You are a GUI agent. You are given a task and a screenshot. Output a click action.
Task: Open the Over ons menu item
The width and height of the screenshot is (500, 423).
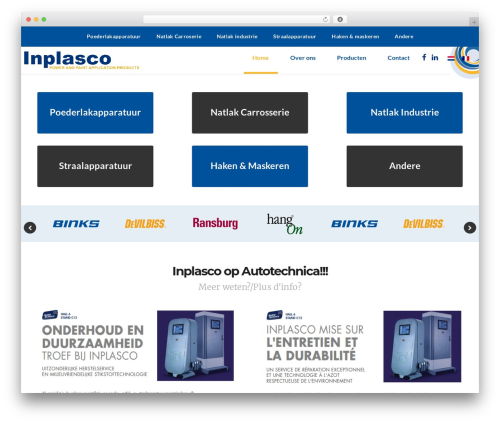[303, 58]
